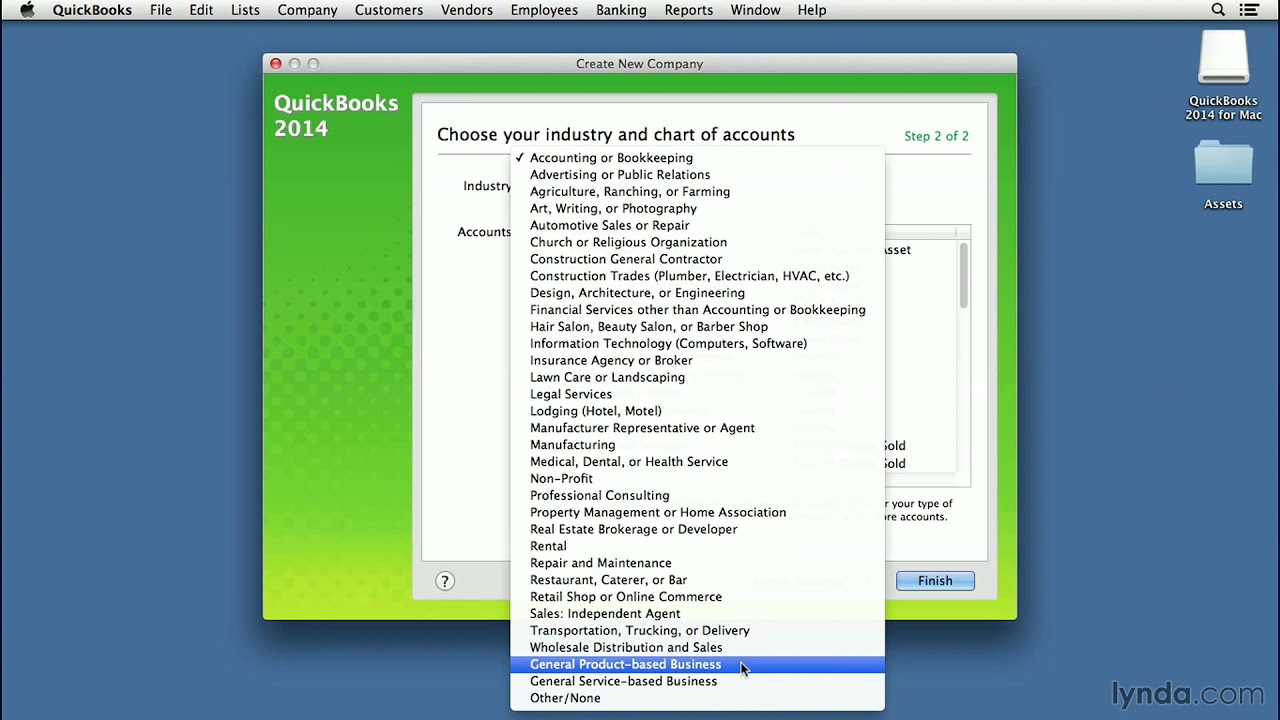Open the Company menu
Image resolution: width=1280 pixels, height=720 pixels.
pyautogui.click(x=307, y=10)
